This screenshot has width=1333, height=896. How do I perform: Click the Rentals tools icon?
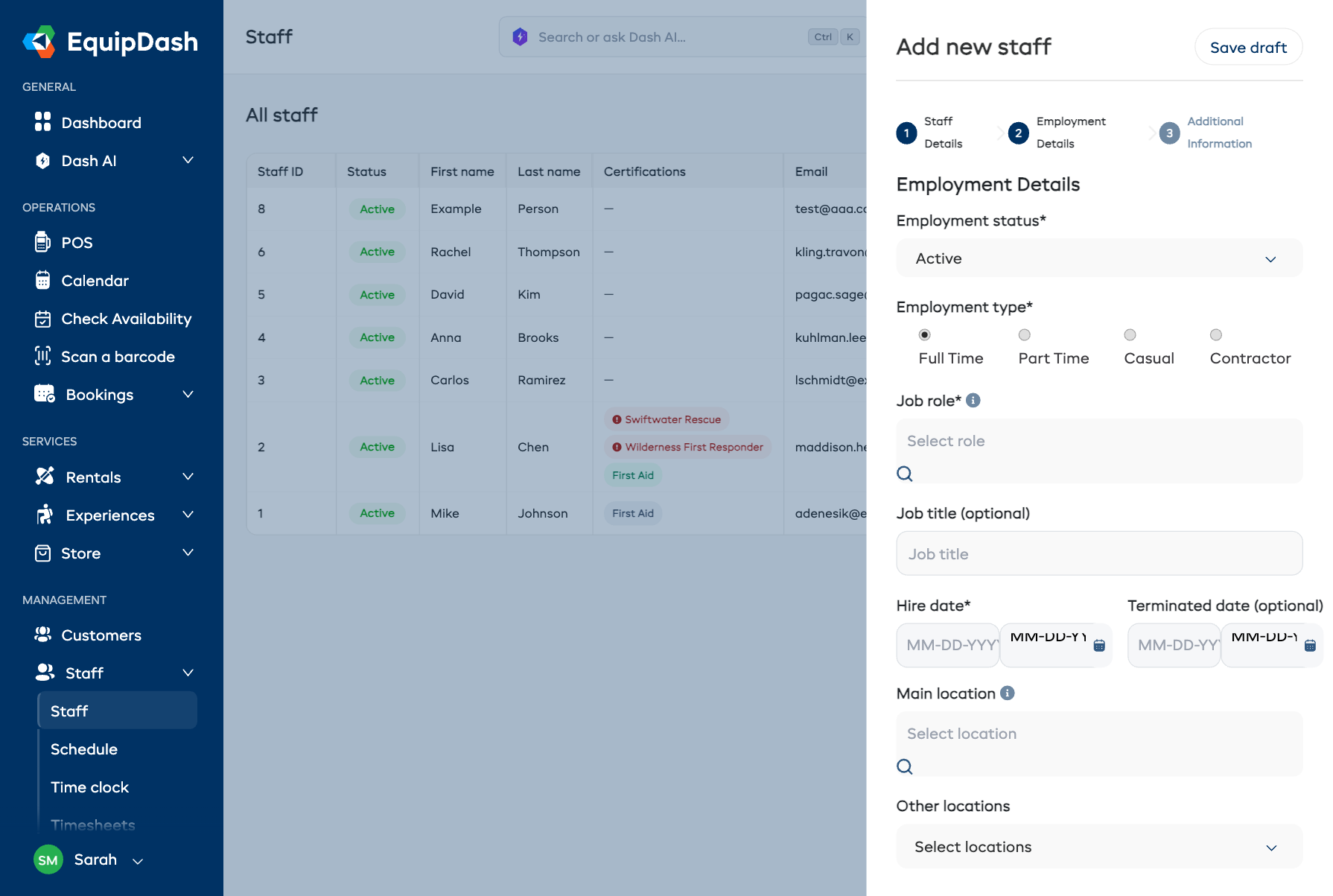tap(45, 477)
